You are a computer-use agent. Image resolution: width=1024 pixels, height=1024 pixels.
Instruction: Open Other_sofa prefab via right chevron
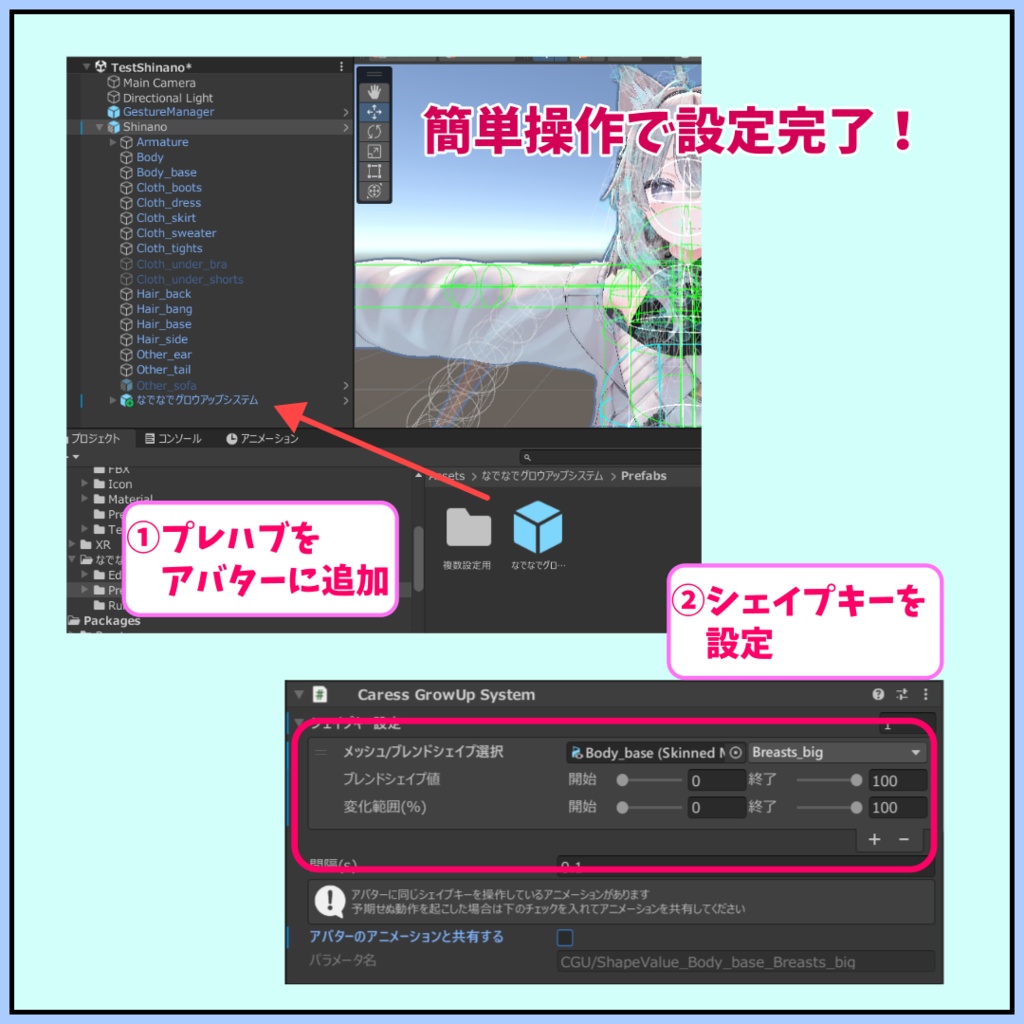345,385
